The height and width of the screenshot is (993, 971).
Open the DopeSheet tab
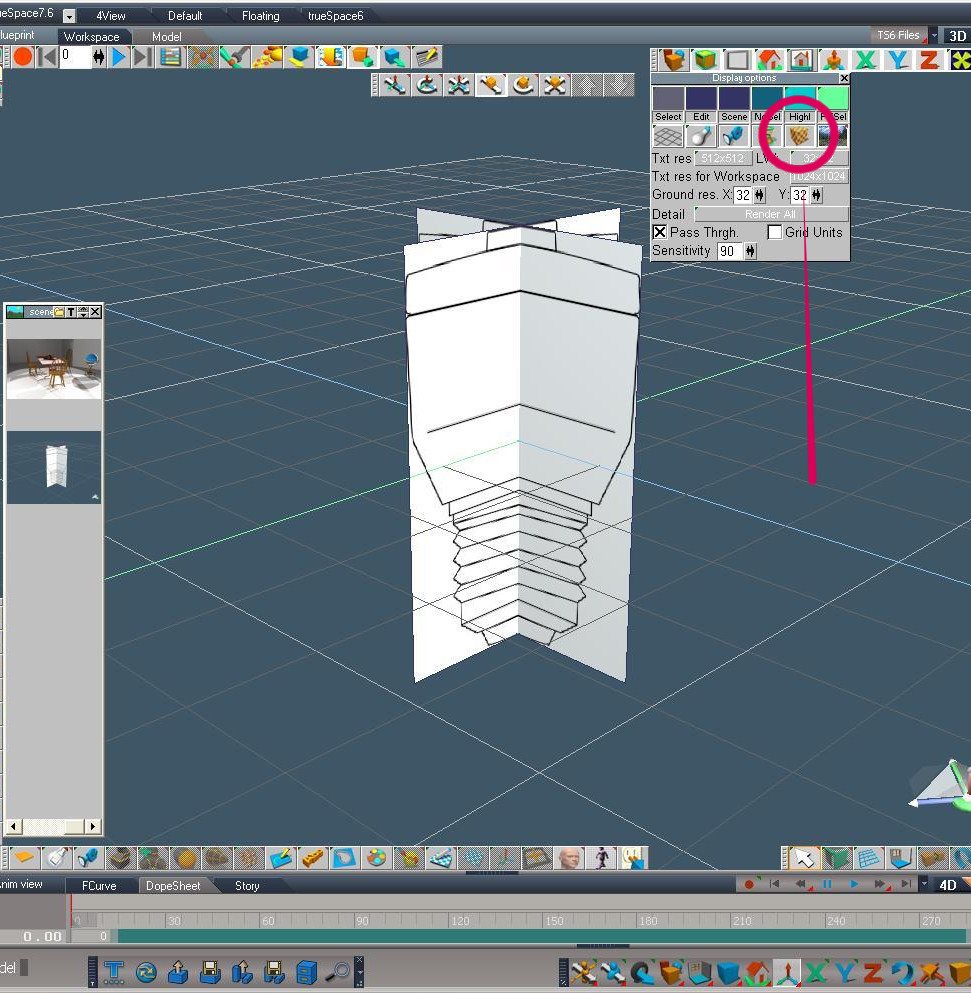point(173,885)
